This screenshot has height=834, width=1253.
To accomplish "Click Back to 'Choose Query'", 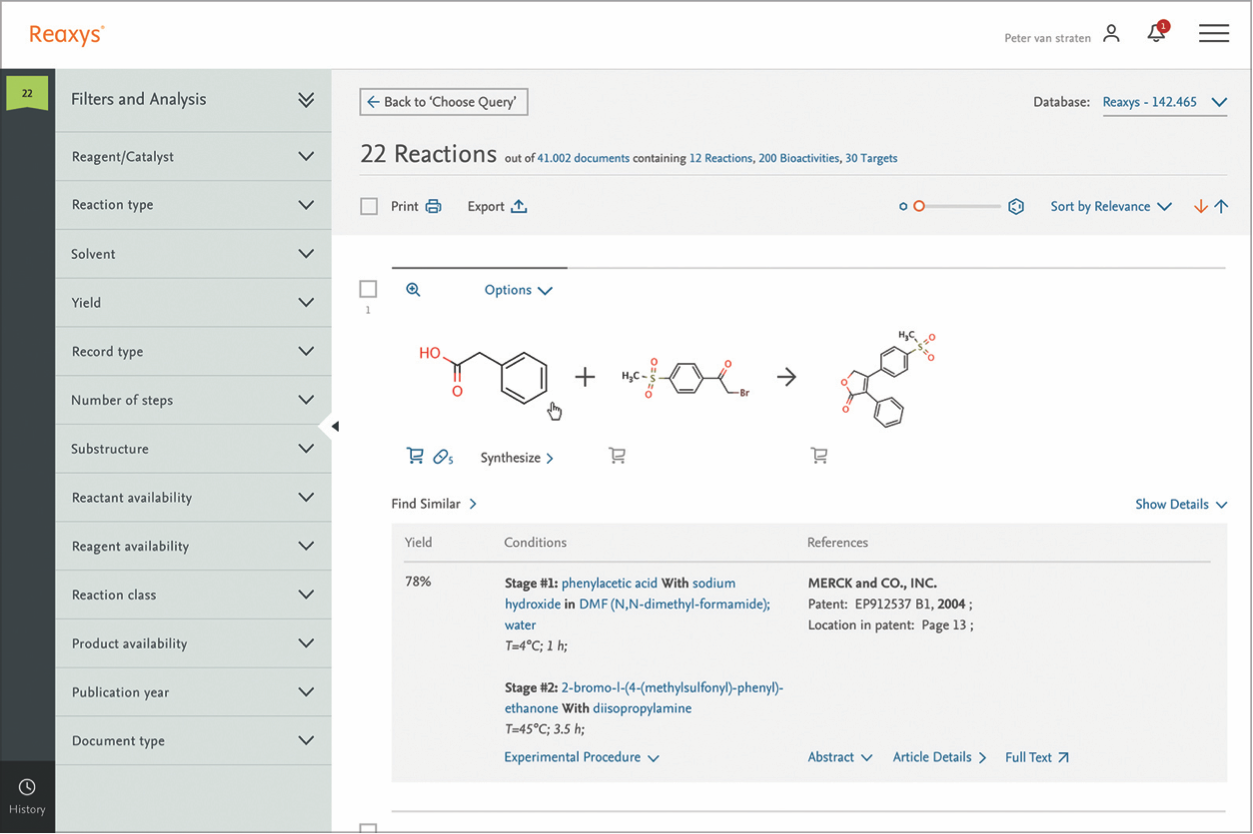I will [x=443, y=101].
